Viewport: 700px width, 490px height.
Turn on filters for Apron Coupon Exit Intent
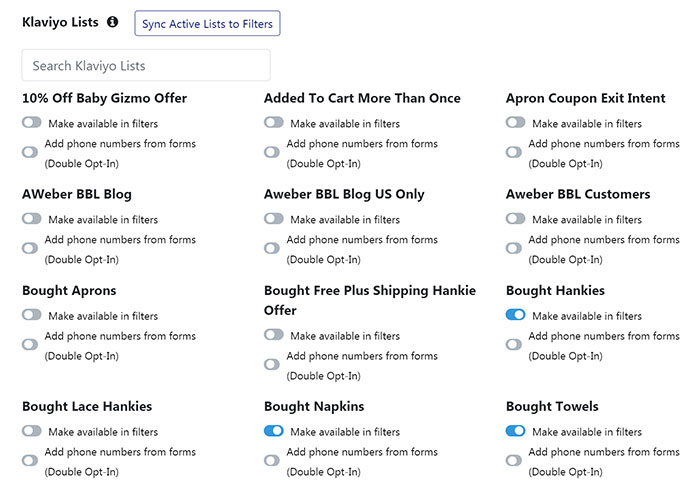(516, 122)
